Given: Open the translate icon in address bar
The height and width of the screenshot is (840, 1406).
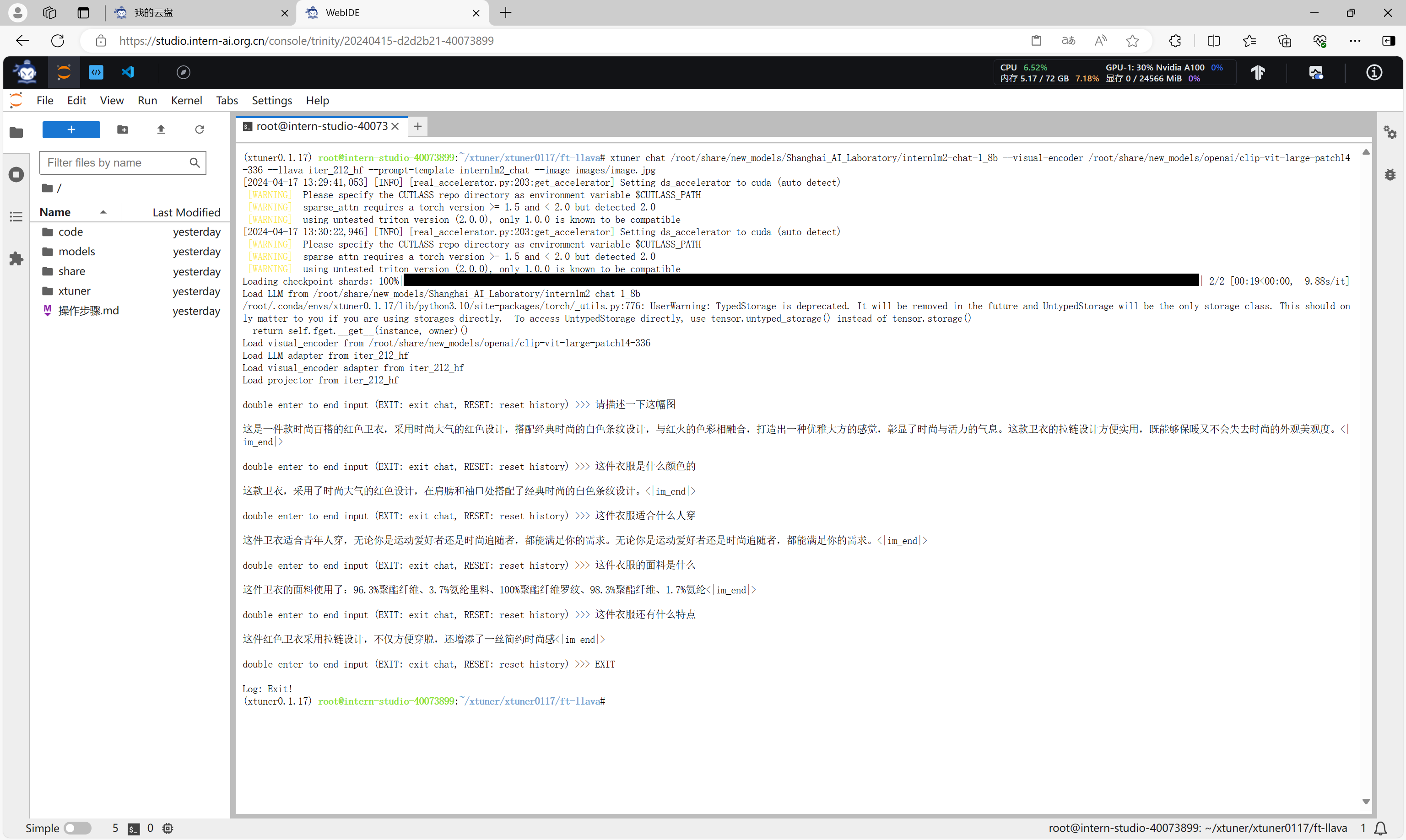Looking at the screenshot, I should pyautogui.click(x=1069, y=41).
